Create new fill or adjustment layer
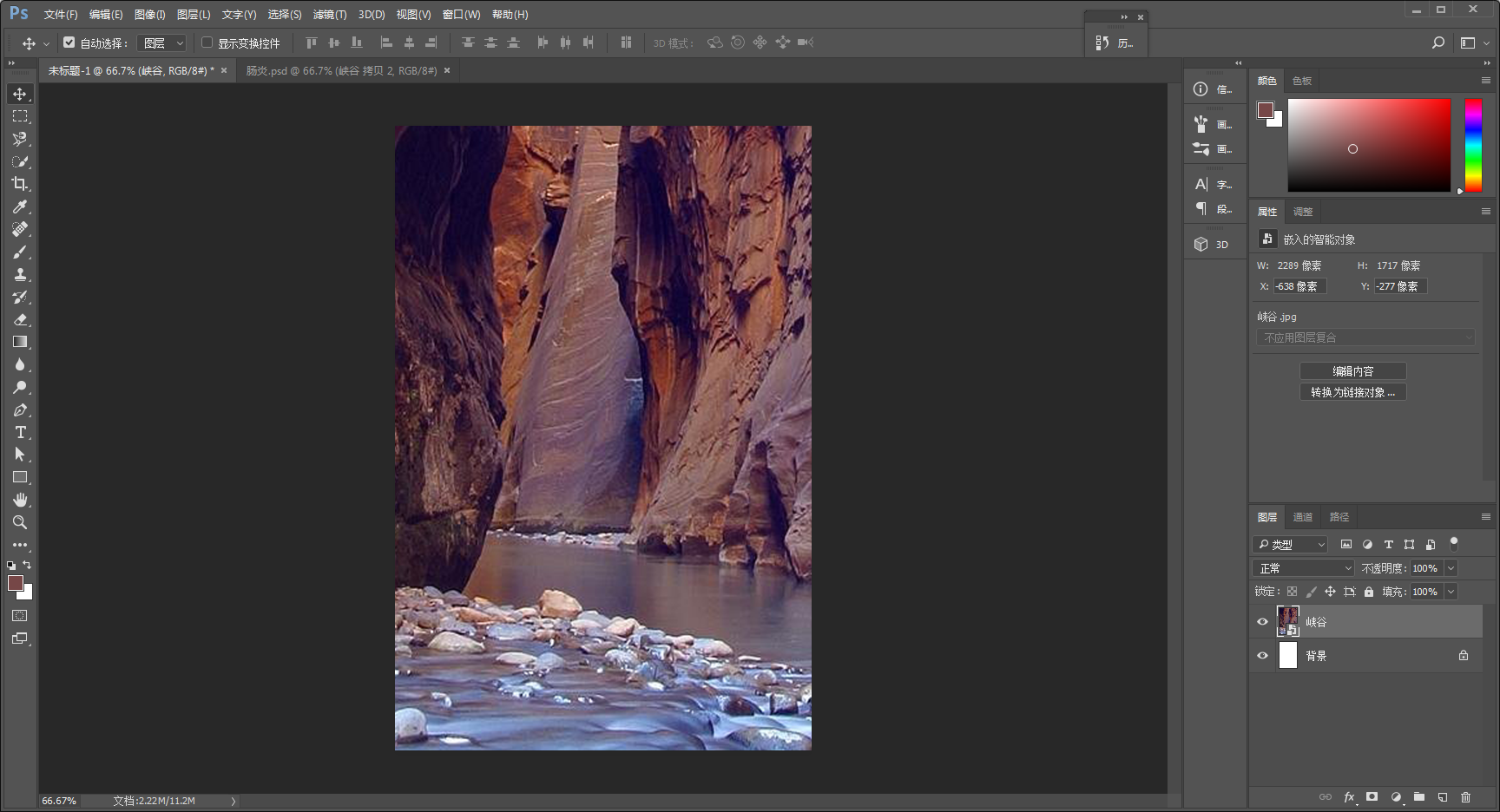The image size is (1500, 812). click(1396, 797)
